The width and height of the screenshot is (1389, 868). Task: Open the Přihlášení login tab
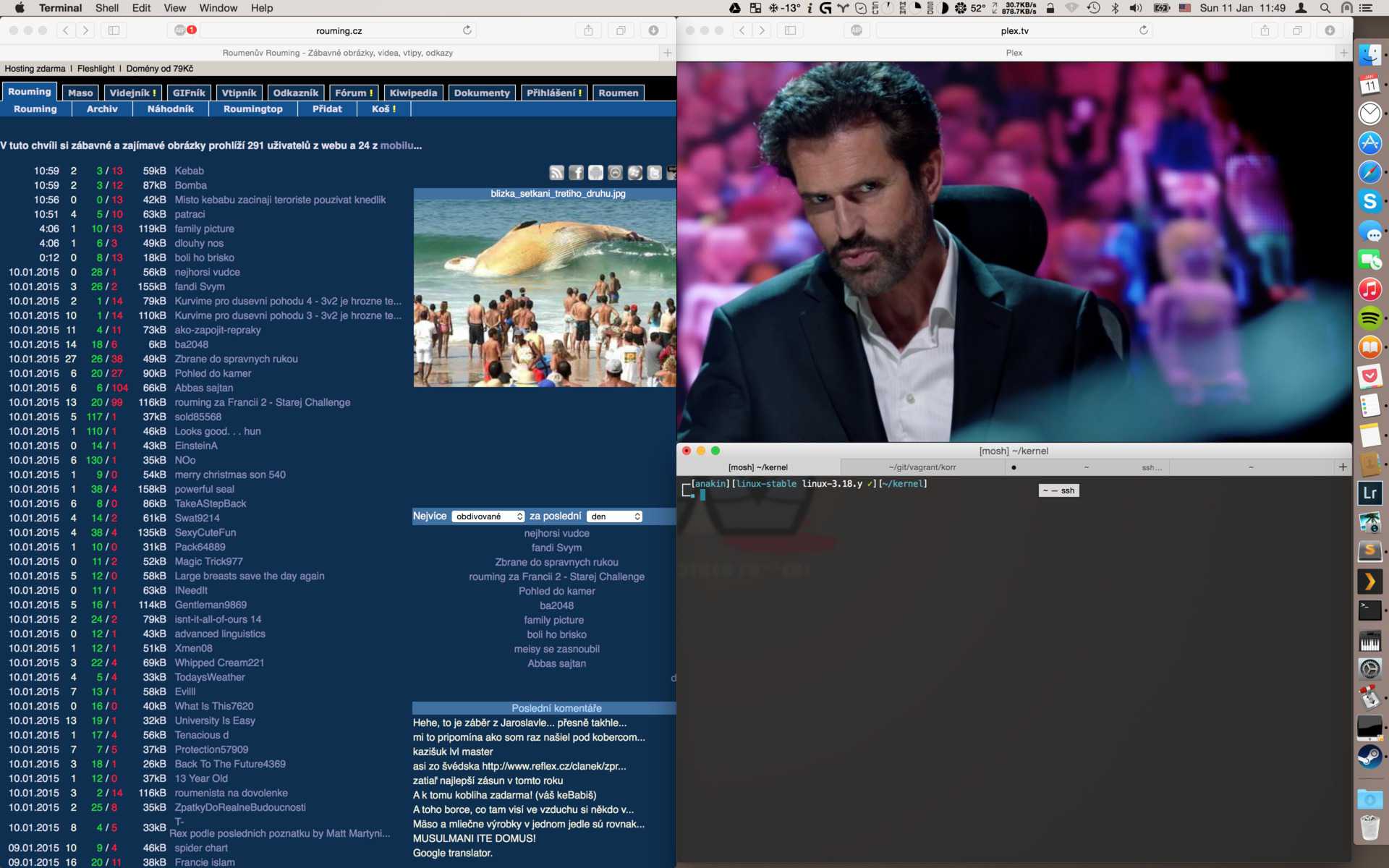click(x=553, y=93)
